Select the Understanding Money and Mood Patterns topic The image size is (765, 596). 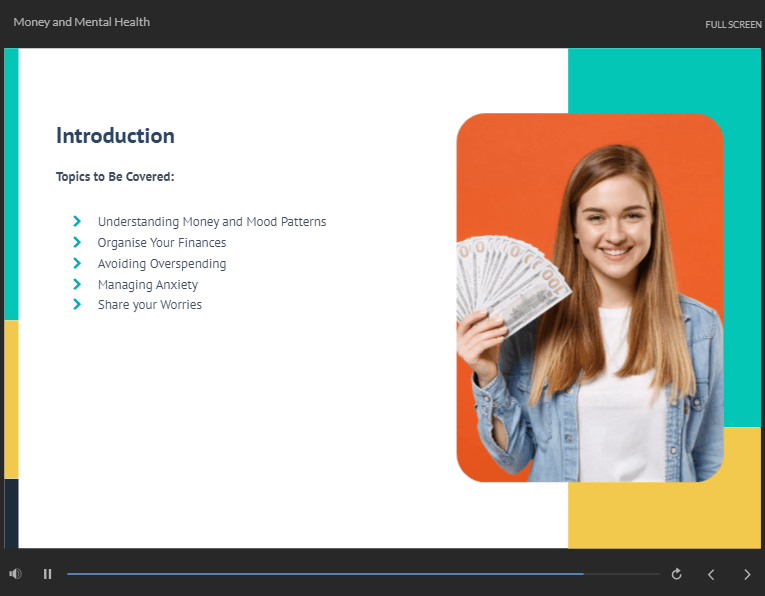(212, 222)
